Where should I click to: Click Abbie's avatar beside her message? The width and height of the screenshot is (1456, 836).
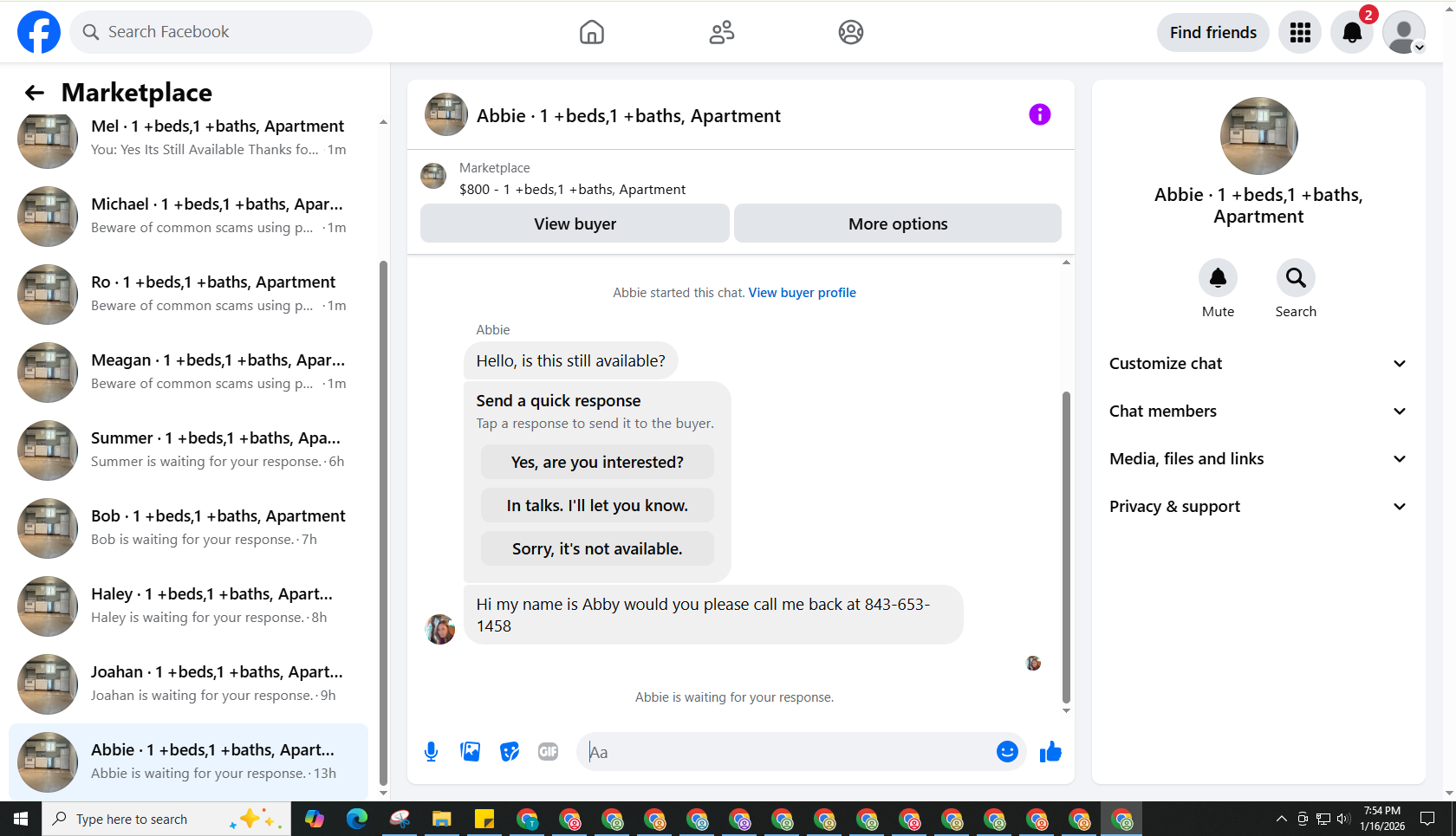point(439,629)
